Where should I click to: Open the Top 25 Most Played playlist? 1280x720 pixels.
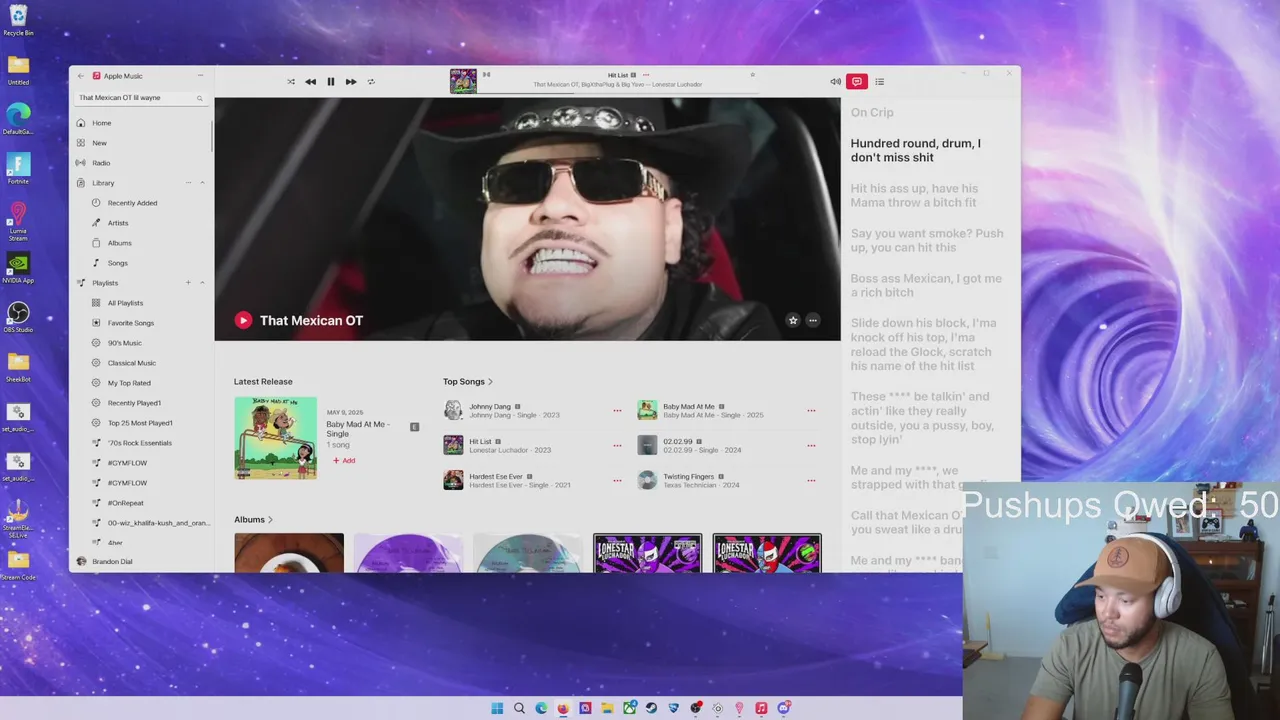(x=141, y=423)
